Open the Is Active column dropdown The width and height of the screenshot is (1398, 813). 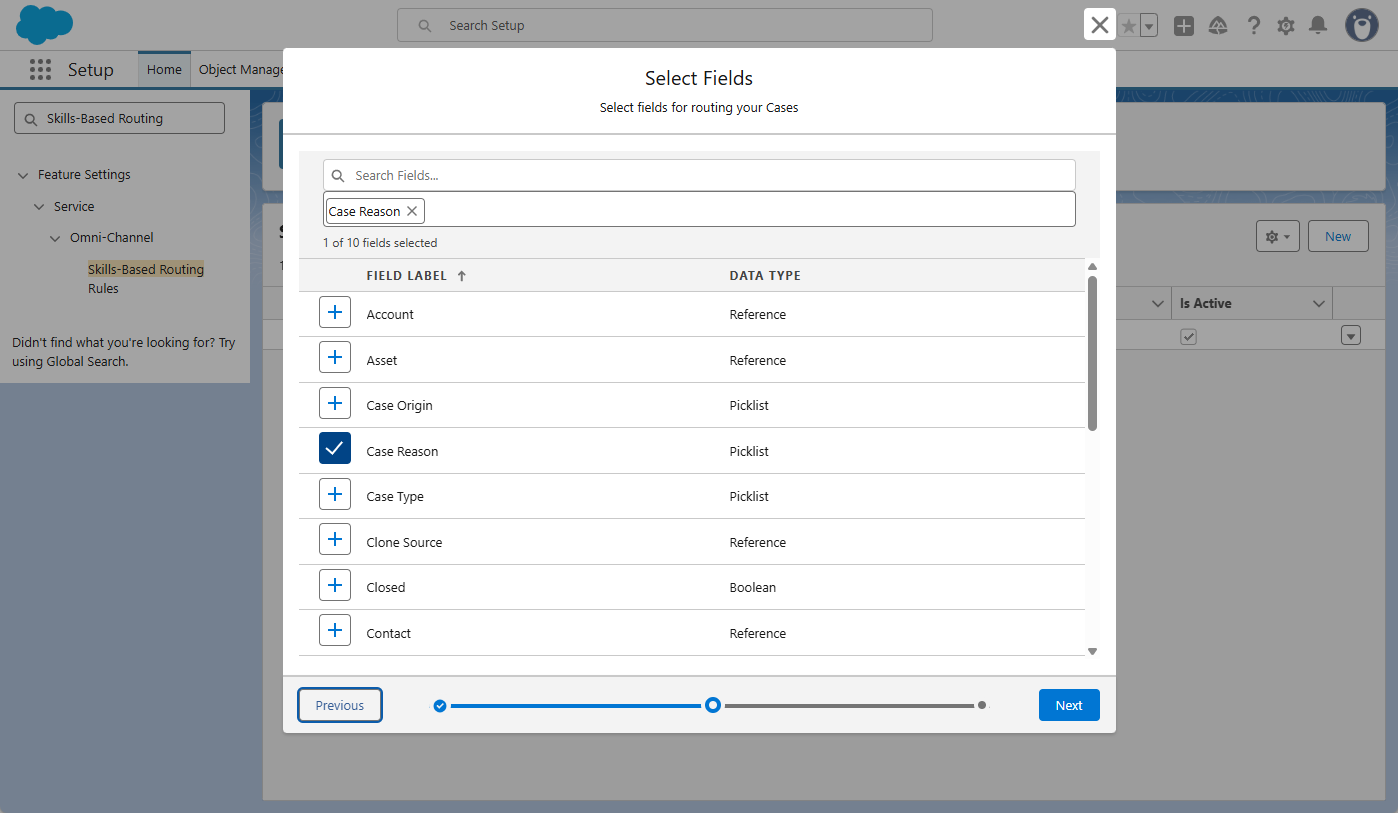1319,304
